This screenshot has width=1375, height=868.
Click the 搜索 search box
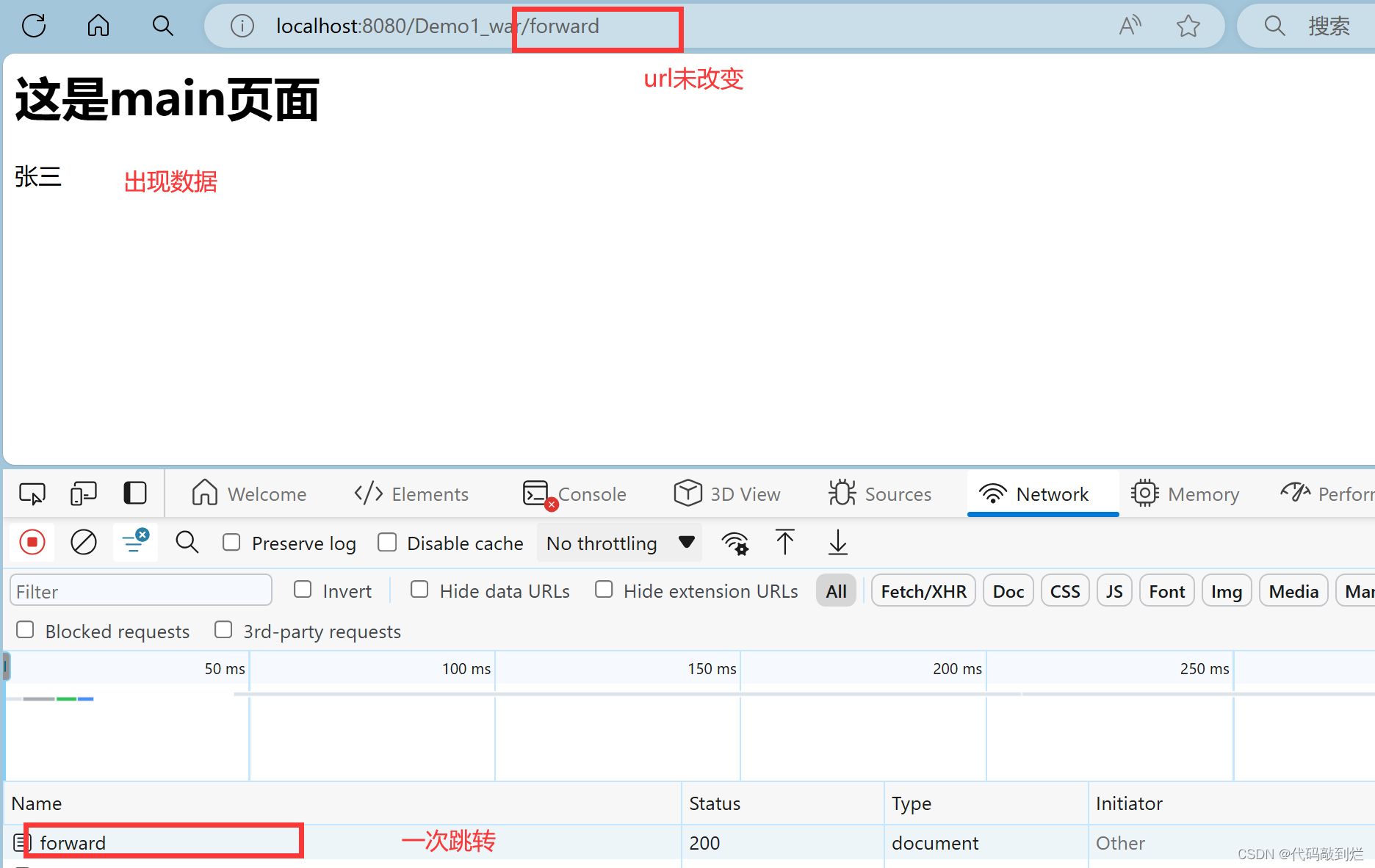(1307, 26)
